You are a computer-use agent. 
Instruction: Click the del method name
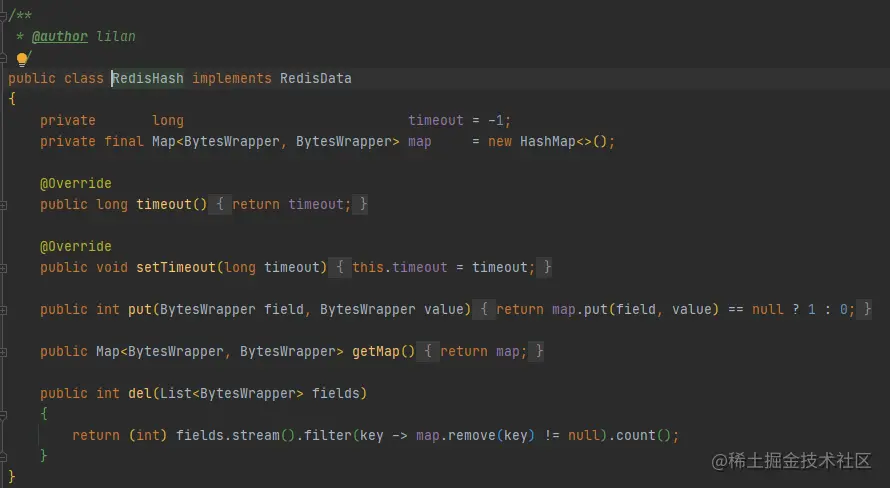tap(140, 393)
